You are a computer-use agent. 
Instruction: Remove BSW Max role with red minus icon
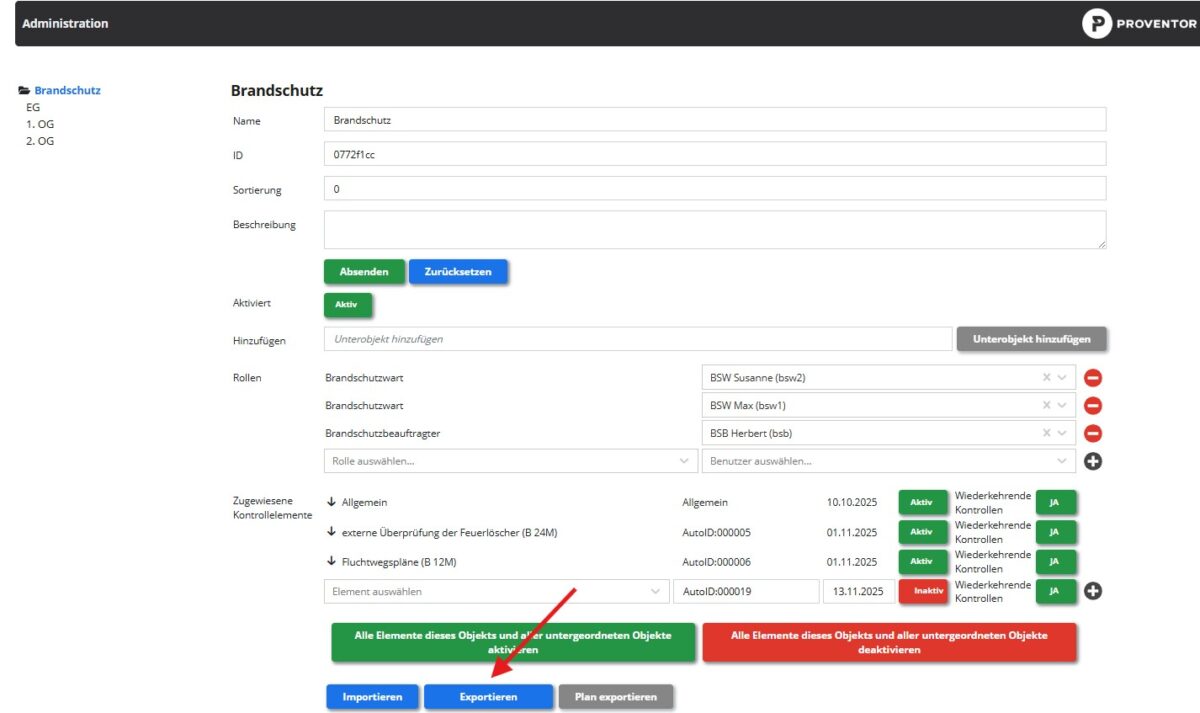tap(1093, 406)
